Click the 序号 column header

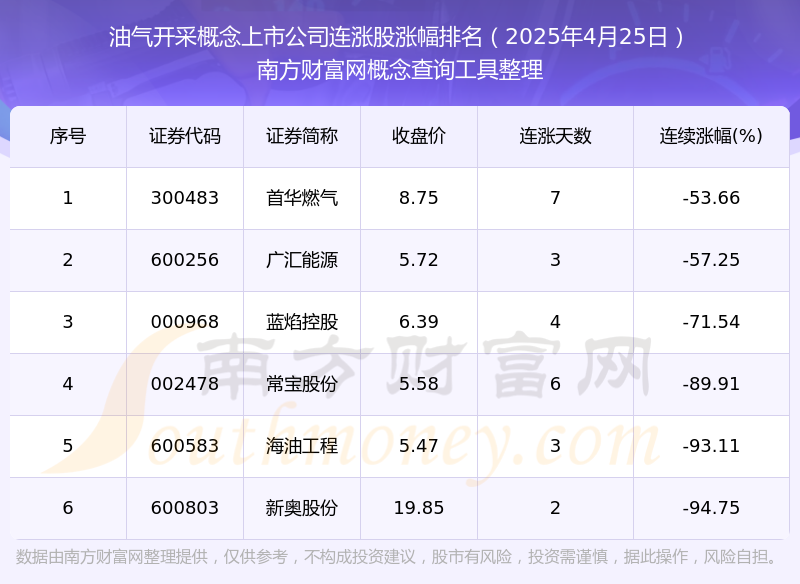pos(68,136)
